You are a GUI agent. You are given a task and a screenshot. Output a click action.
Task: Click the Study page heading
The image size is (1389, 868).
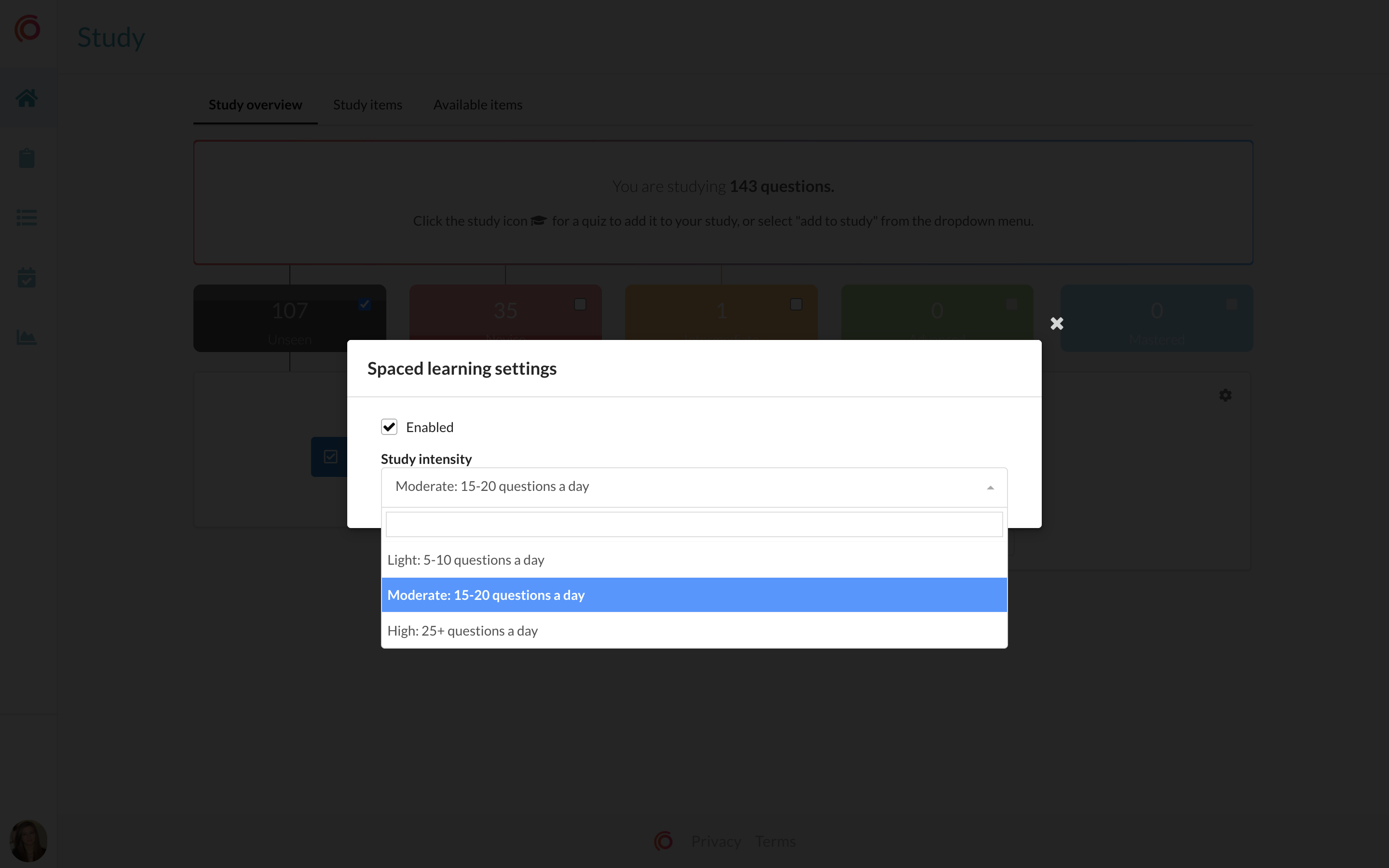point(111,38)
